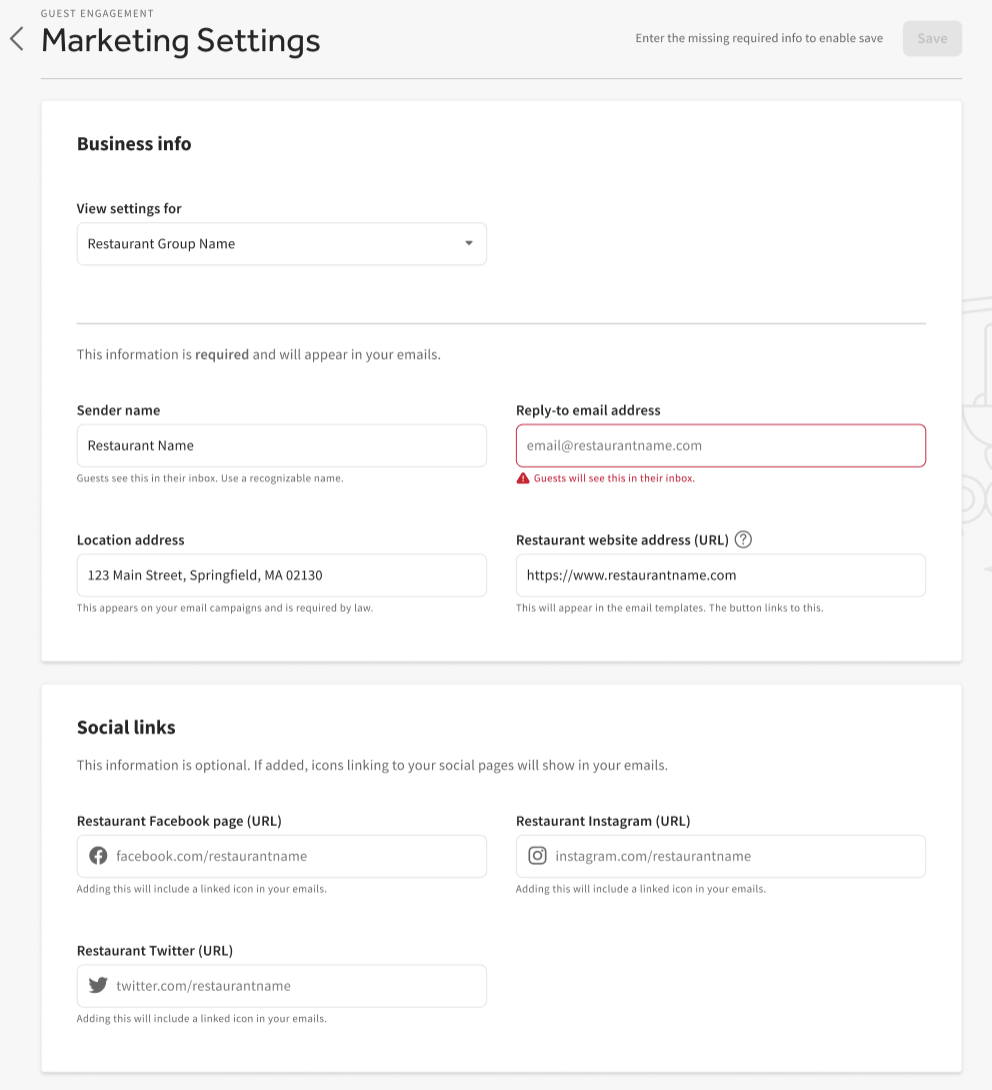
Task: Click the Guest Engagement breadcrumb text
Action: (x=97, y=14)
